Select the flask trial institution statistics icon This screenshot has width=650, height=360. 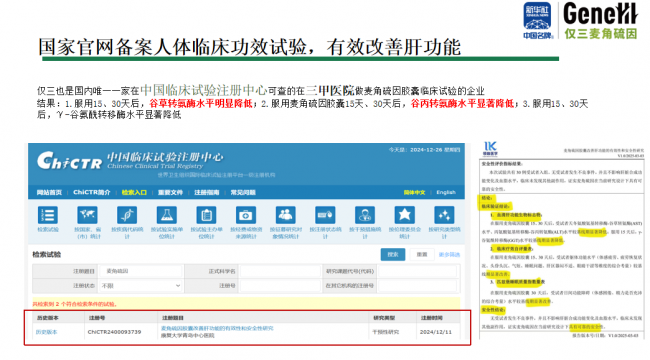tap(167, 215)
